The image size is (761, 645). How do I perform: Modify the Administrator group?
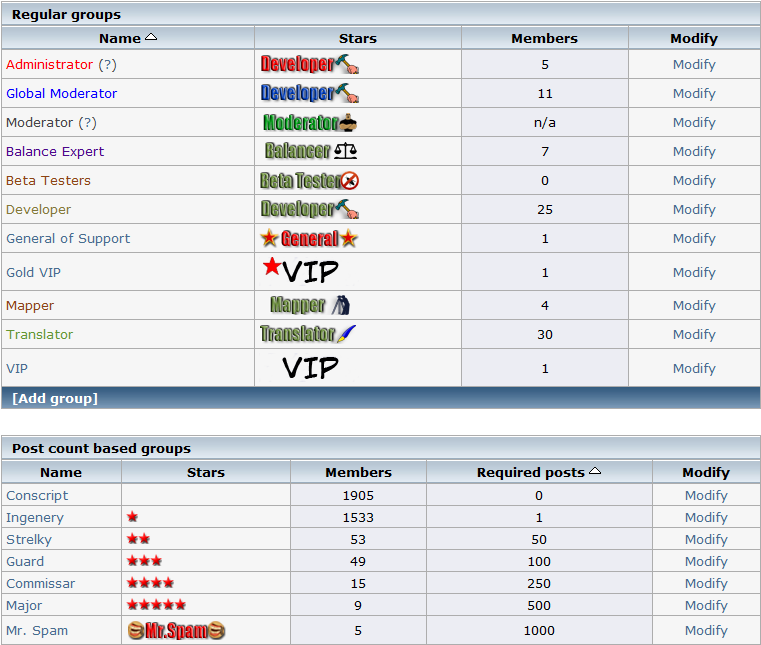click(694, 65)
